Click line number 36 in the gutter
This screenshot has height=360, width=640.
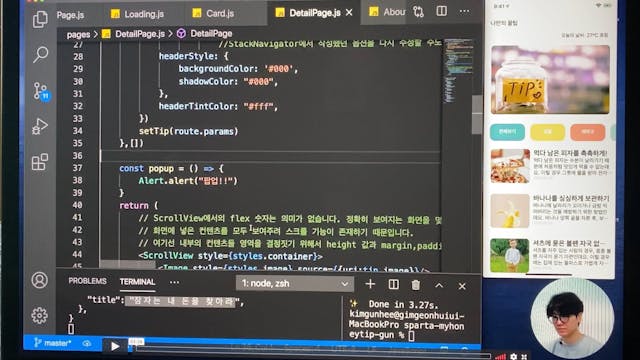point(77,156)
